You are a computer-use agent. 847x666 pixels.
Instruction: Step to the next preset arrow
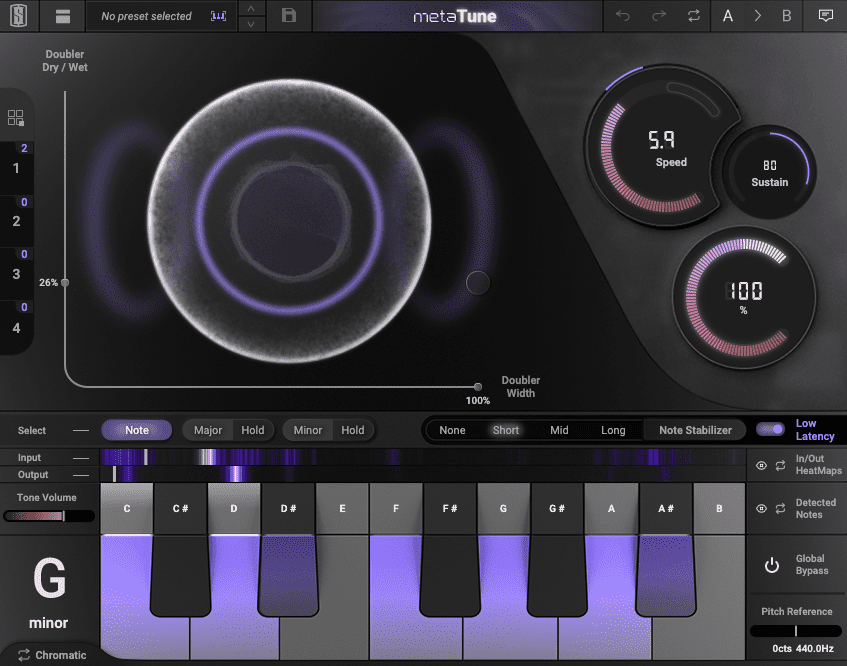(x=251, y=24)
